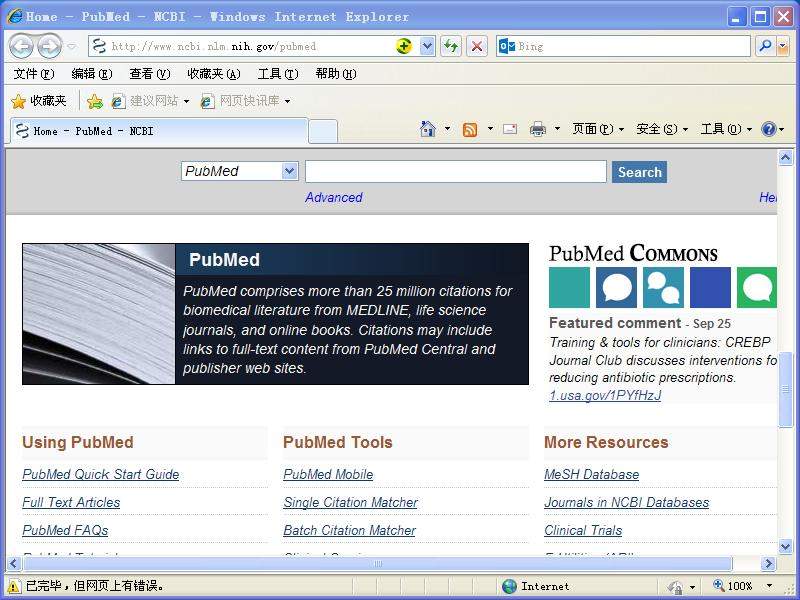This screenshot has width=800, height=600.
Task: Click the Bing provider logo icon
Action: click(507, 46)
